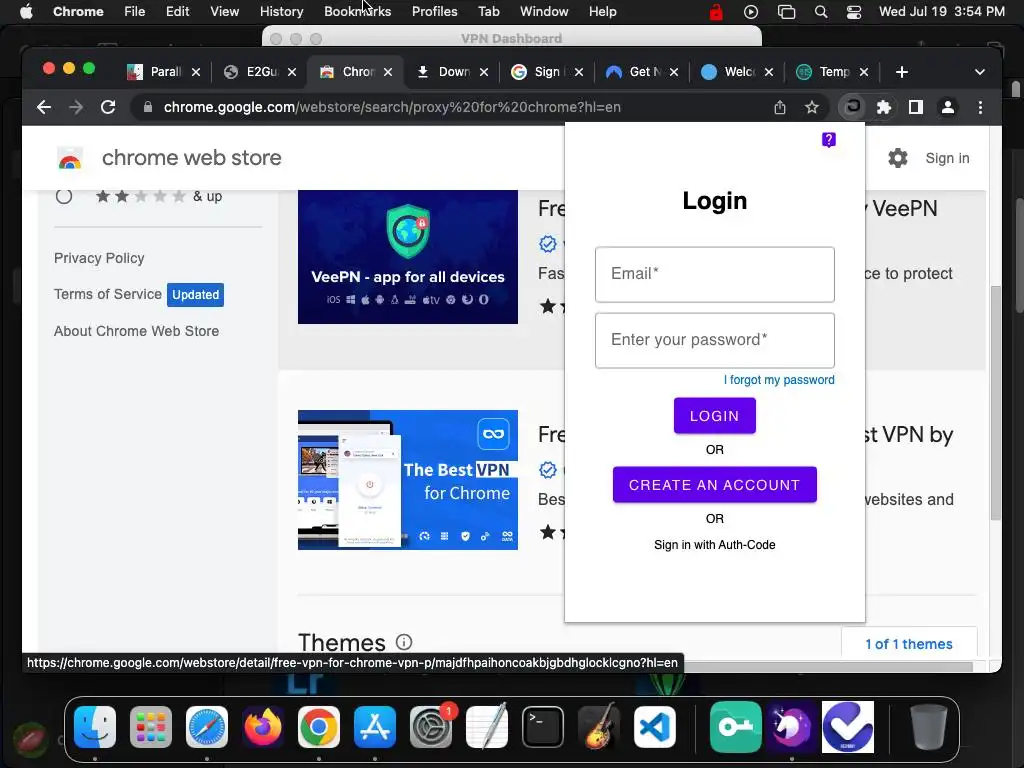Expand the tab search dropdown arrow
This screenshot has width=1024, height=768.
click(x=979, y=72)
